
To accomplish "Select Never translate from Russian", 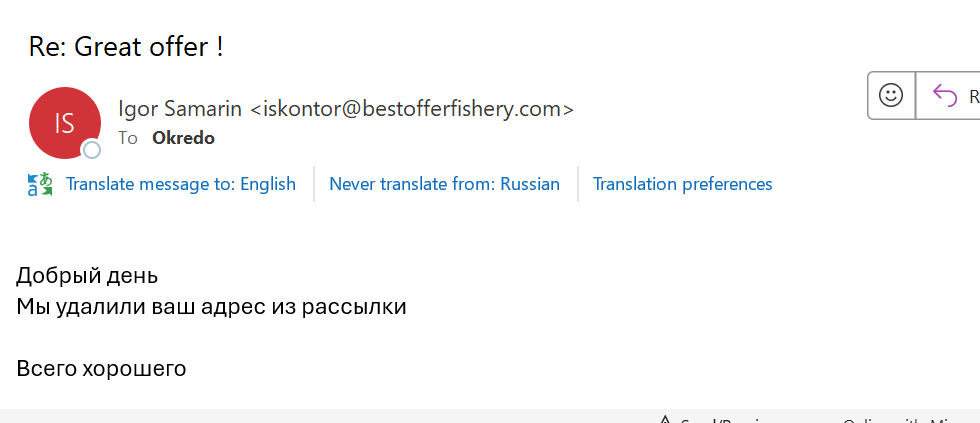I will pyautogui.click(x=444, y=184).
